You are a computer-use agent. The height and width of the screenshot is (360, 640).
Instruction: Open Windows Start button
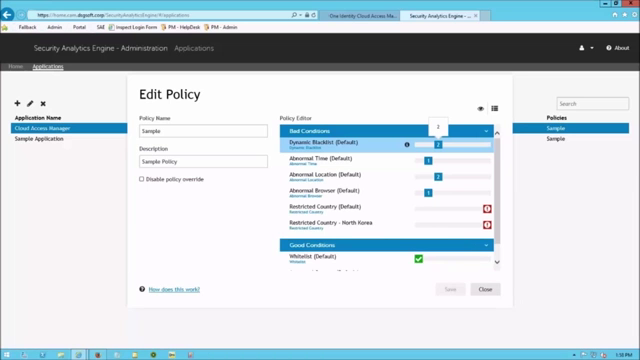coord(7,355)
